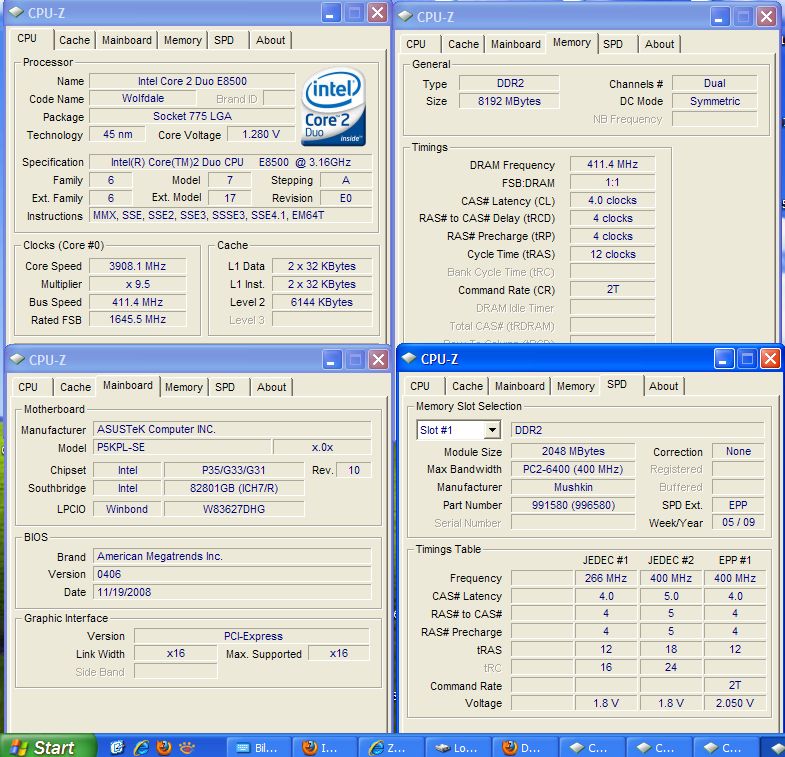Open Cache tab in the Processor window
785x757 pixels.
pyautogui.click(x=75, y=40)
